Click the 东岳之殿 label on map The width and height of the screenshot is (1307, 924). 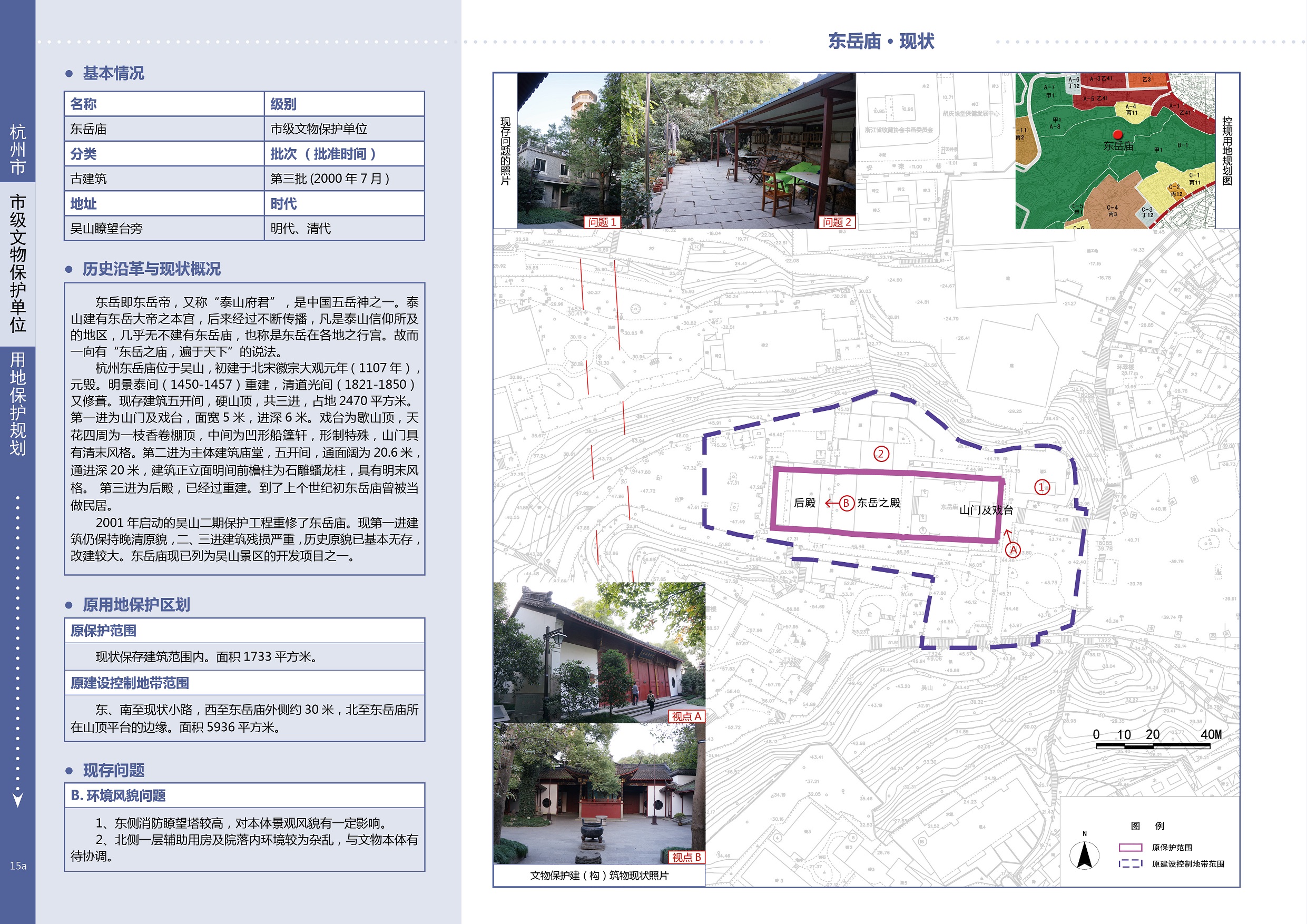coord(878,503)
